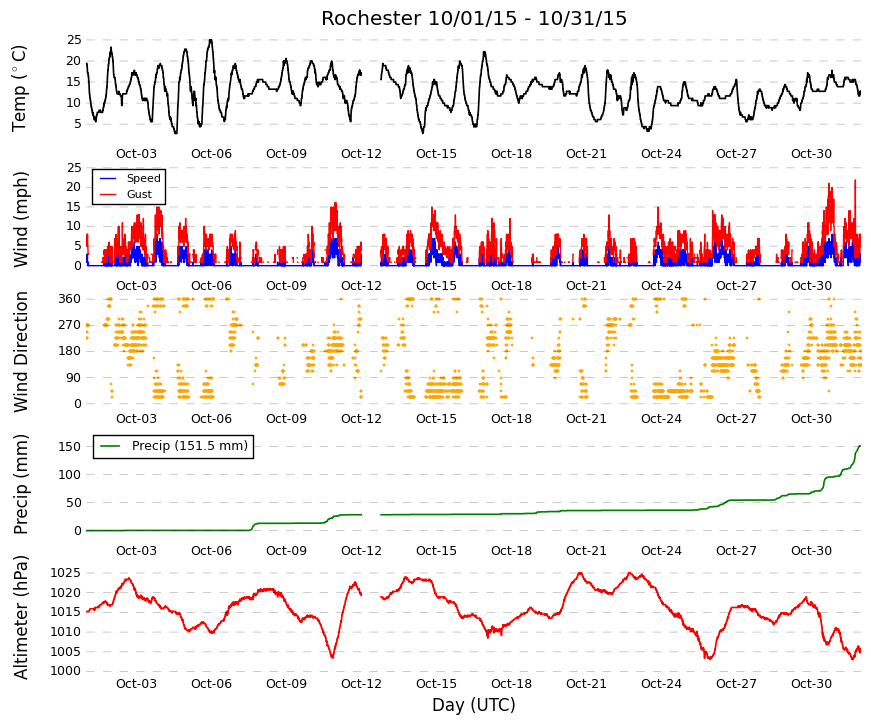Click the 360 tick on wind direction axis
The width and height of the screenshot is (871, 725).
(69, 299)
